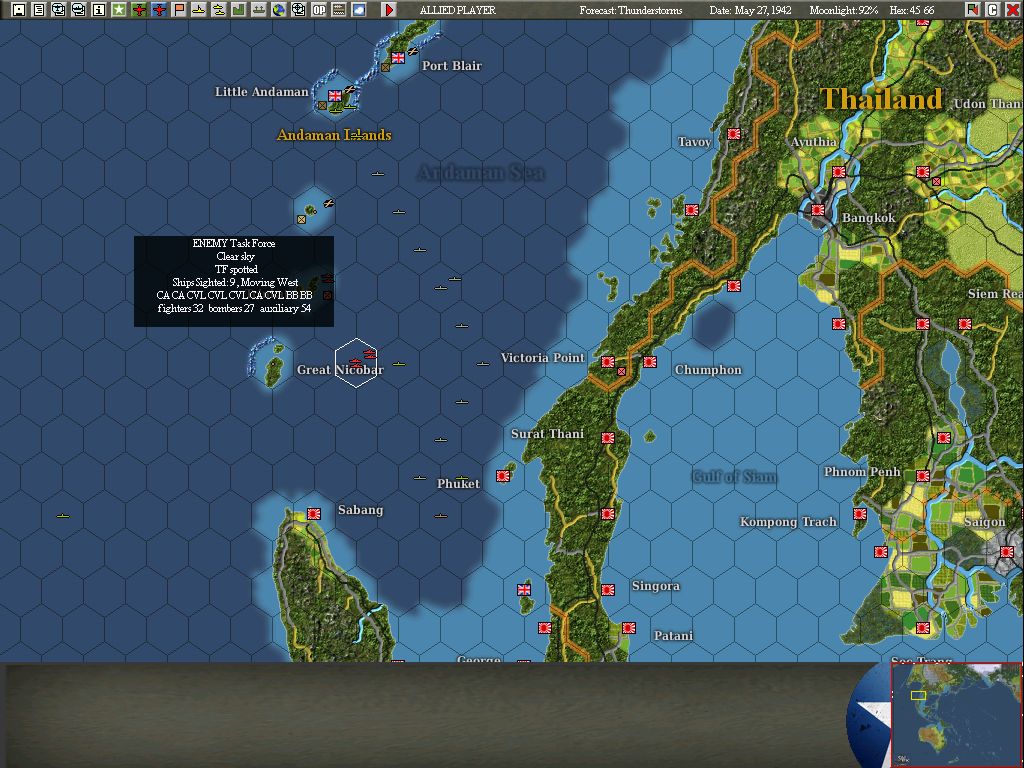Click the 'ALLIED PLAYER' label
The height and width of the screenshot is (768, 1024).
point(458,10)
